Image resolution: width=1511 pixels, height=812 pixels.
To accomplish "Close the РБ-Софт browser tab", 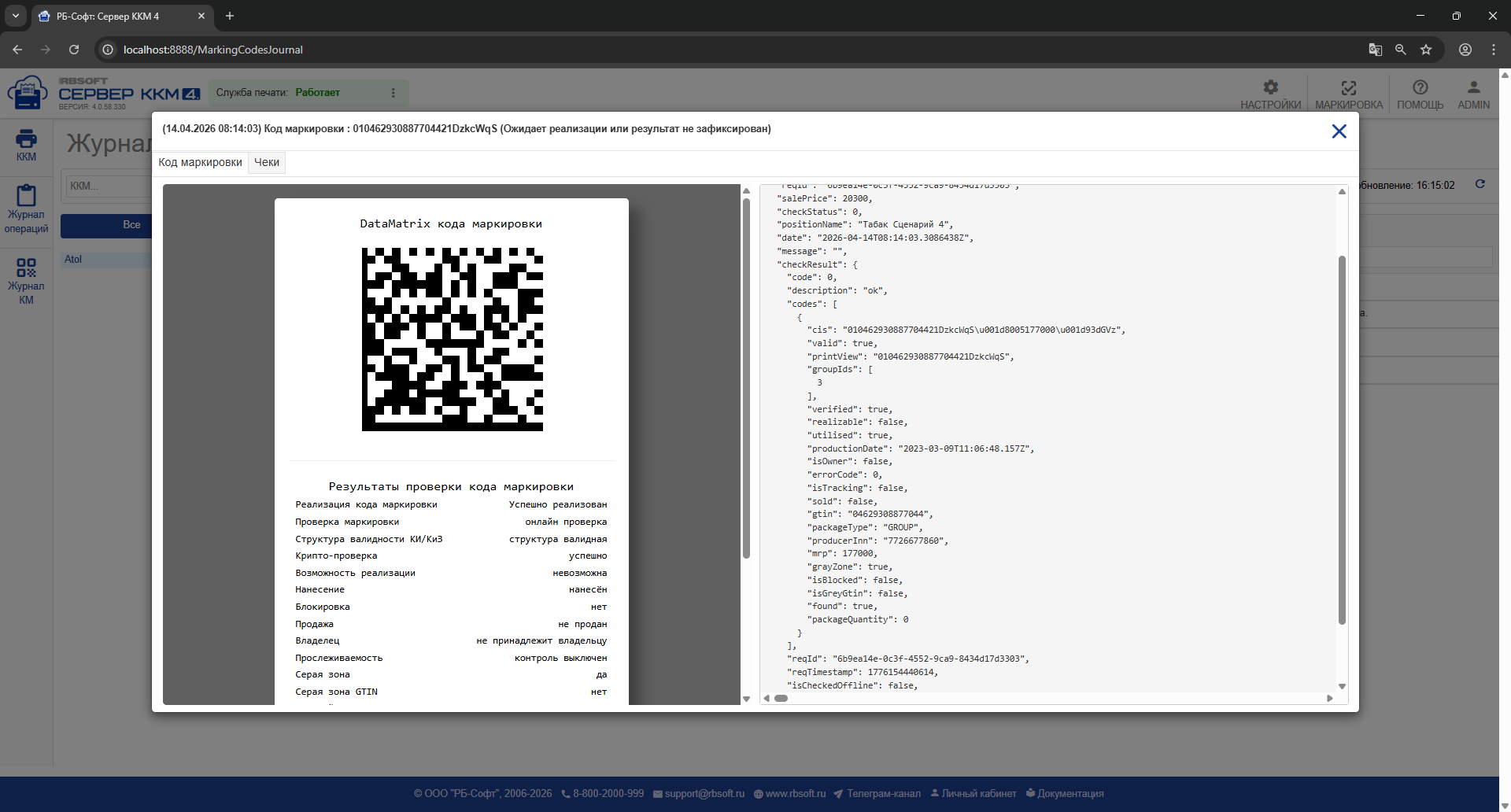I will (201, 16).
